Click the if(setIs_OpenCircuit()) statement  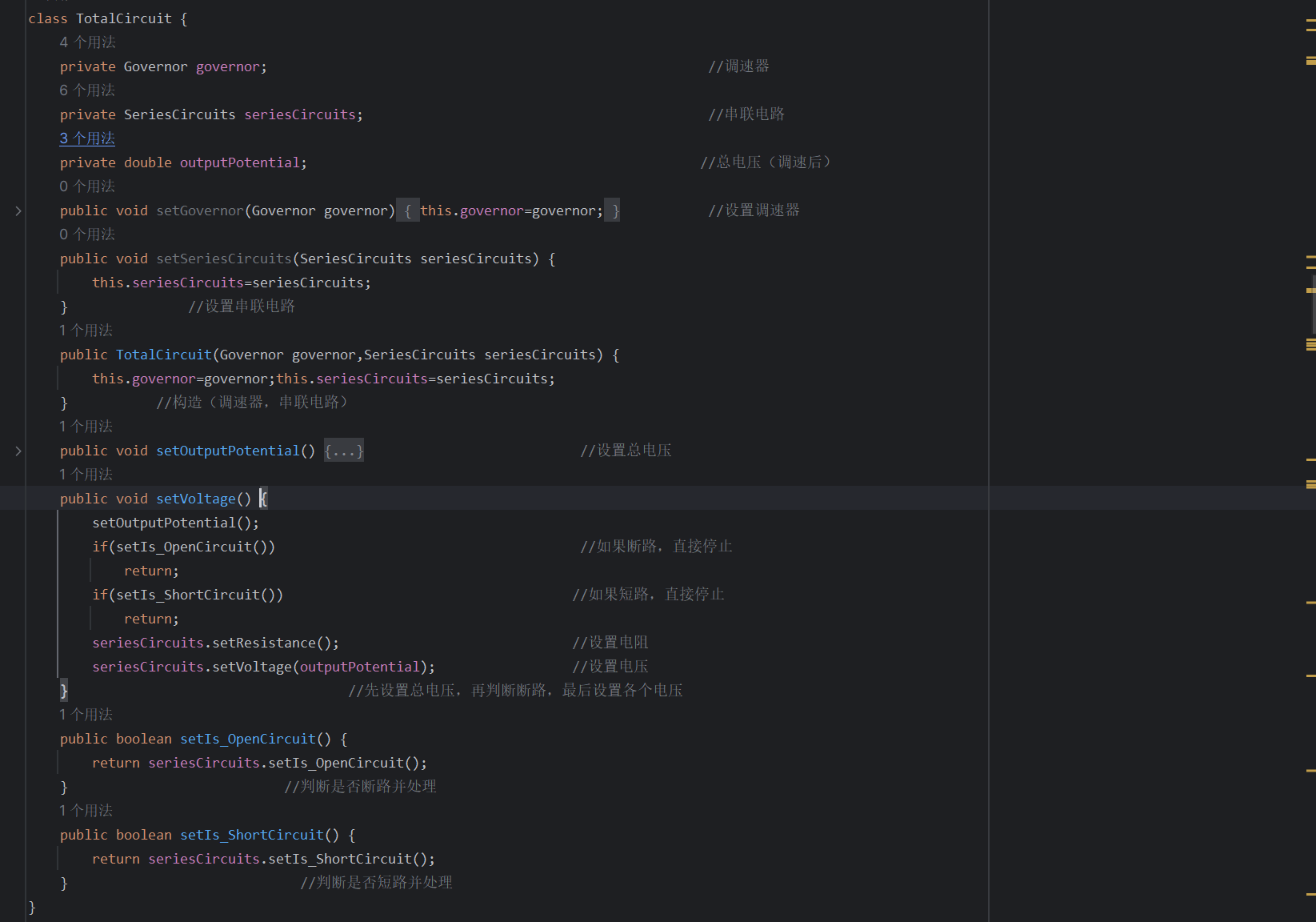point(184,547)
